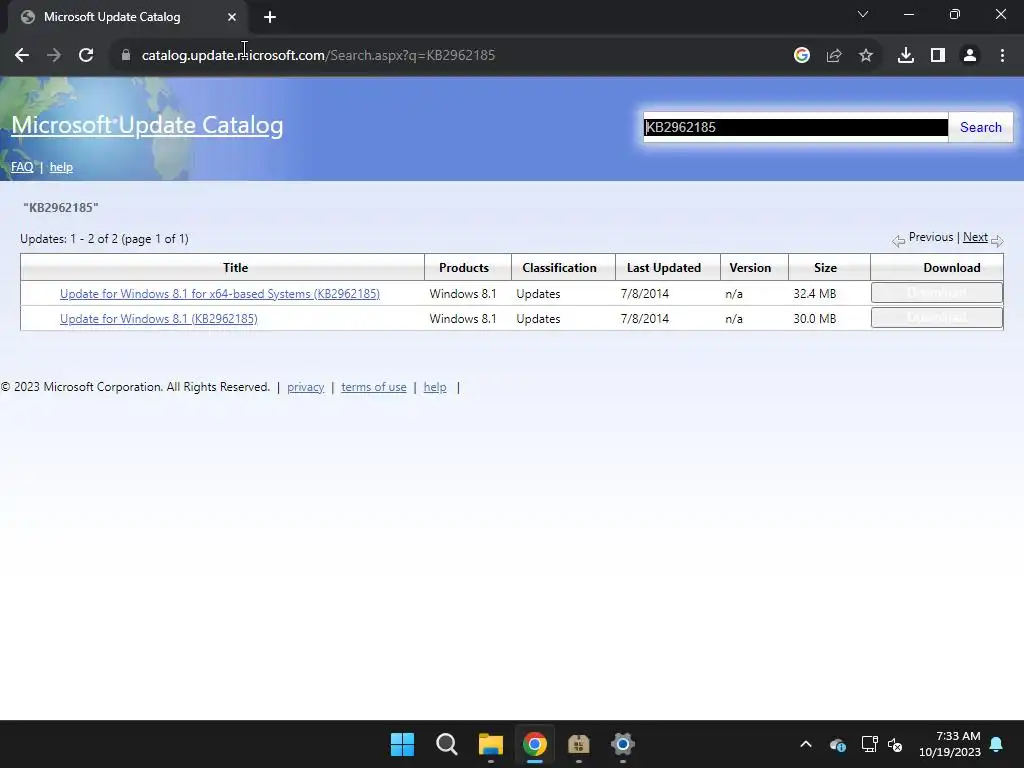Open the help link under the logo

61,167
